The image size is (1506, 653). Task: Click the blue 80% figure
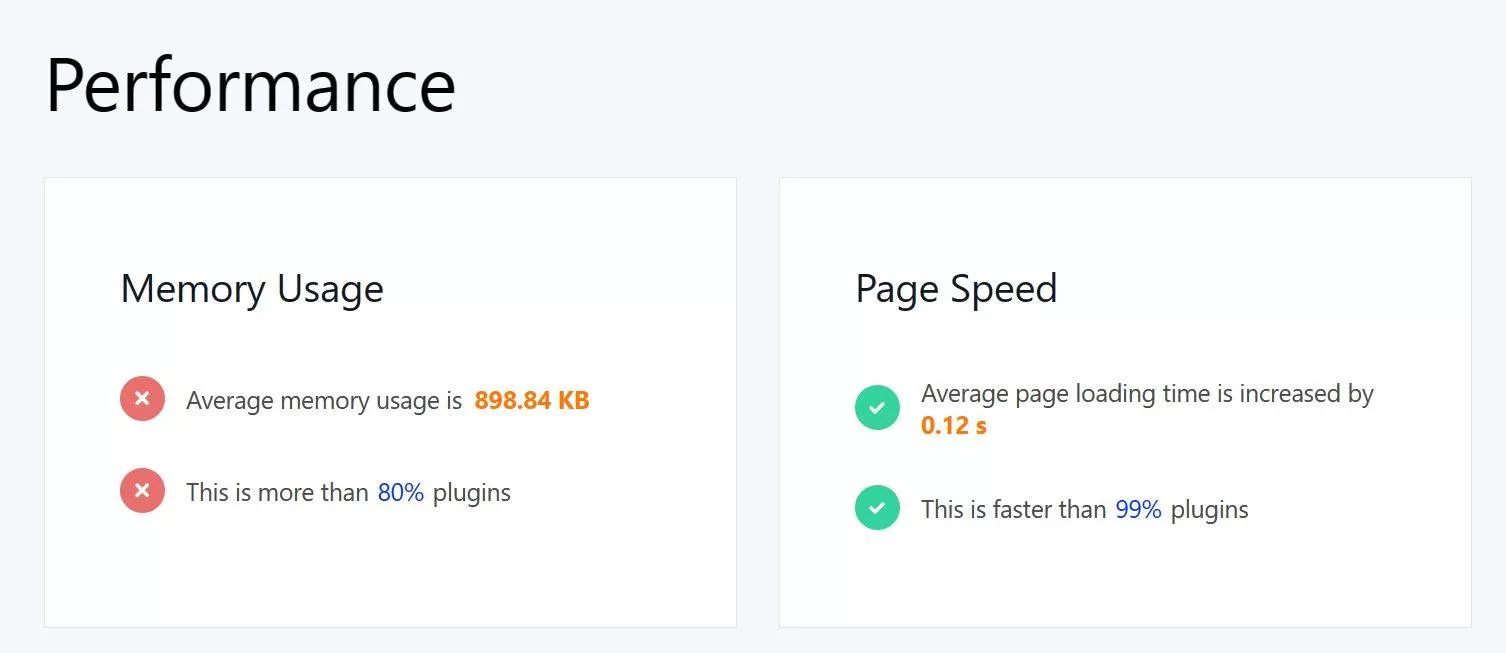[401, 492]
